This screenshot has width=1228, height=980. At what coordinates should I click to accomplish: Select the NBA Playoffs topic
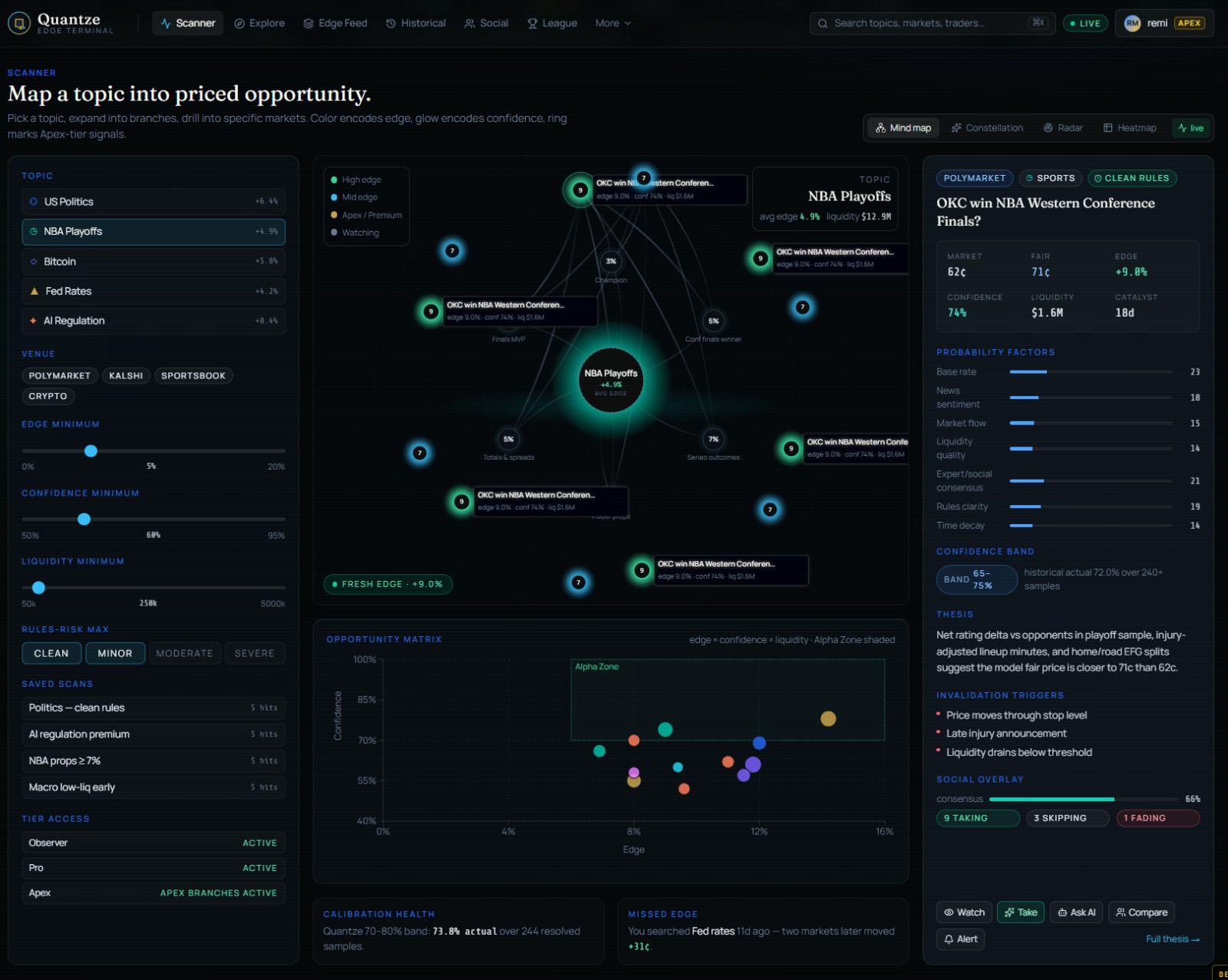153,232
